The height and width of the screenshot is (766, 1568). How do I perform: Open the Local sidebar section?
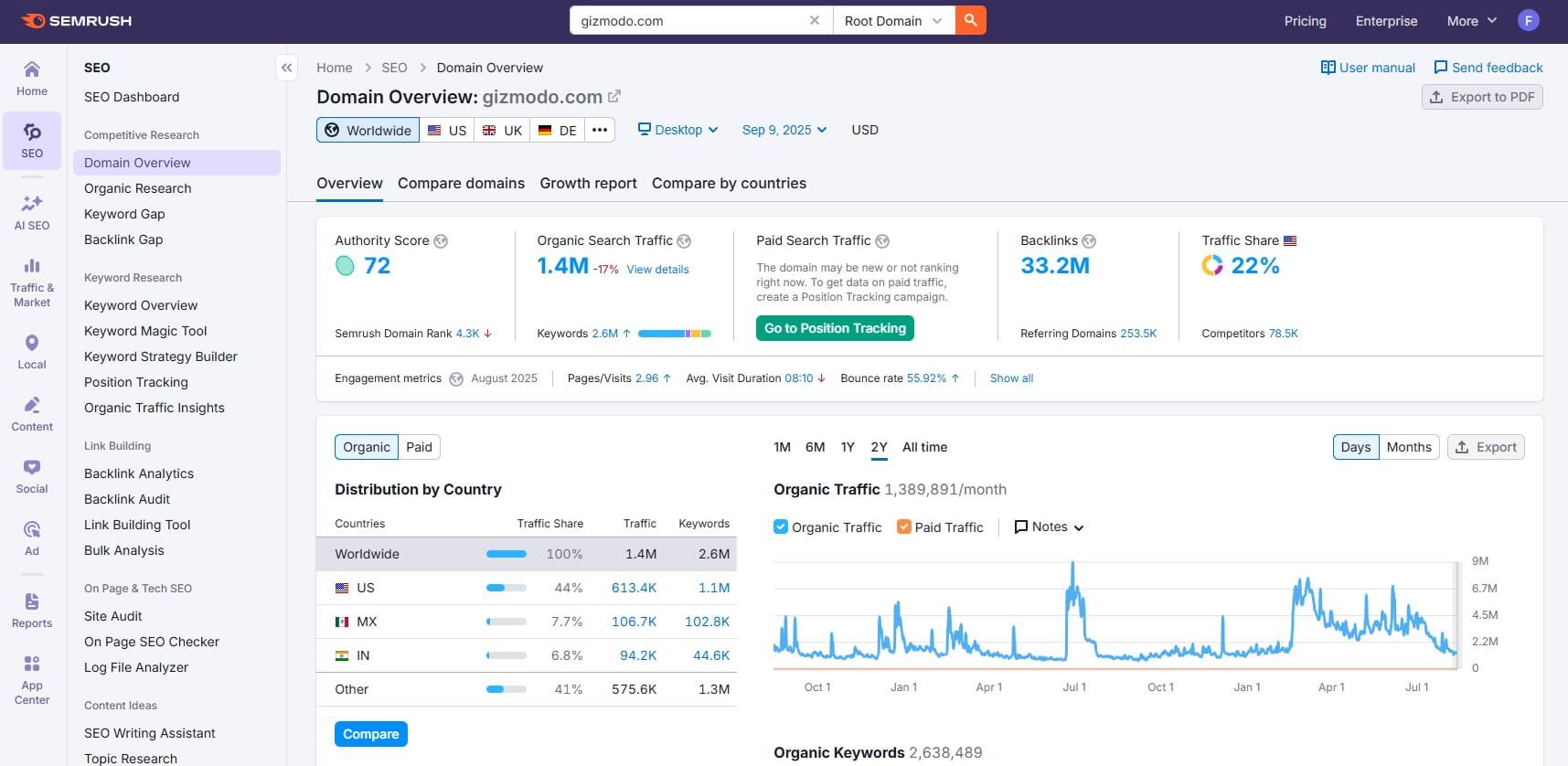[32, 352]
